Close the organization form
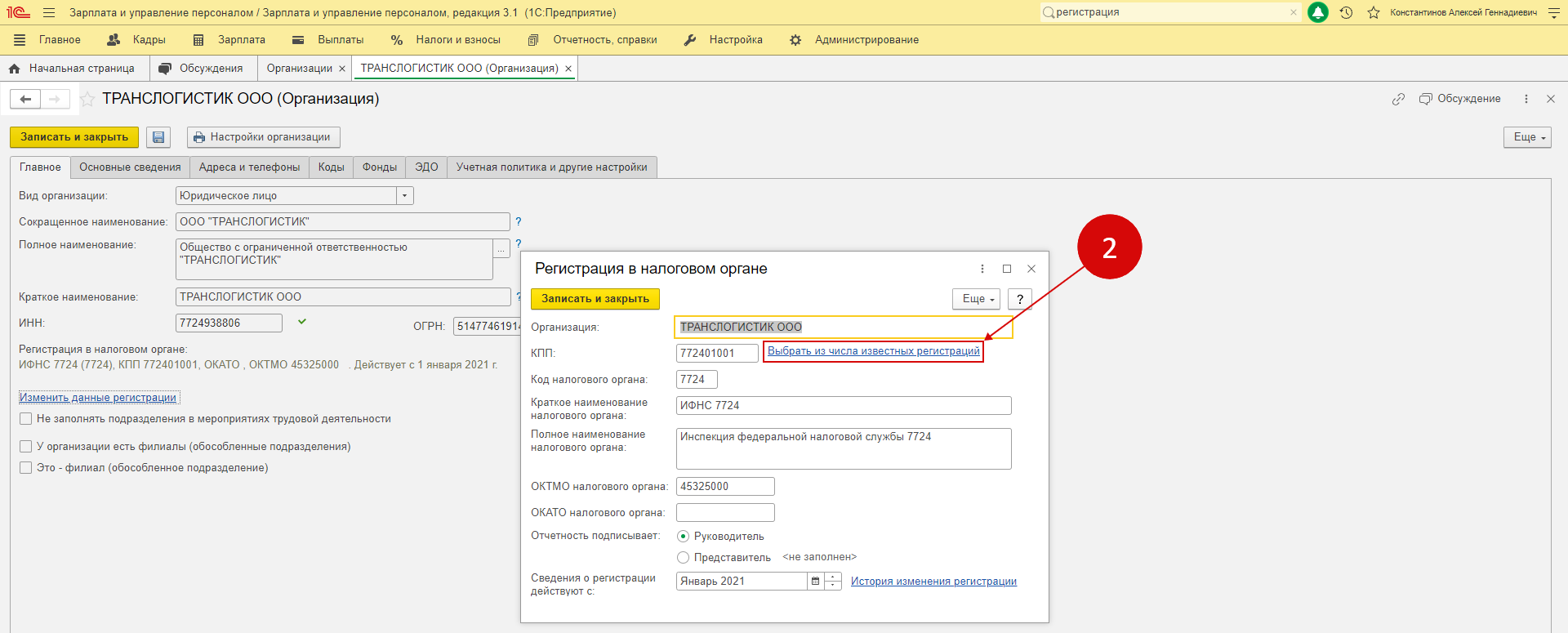This screenshot has width=1568, height=633. click(x=1551, y=99)
